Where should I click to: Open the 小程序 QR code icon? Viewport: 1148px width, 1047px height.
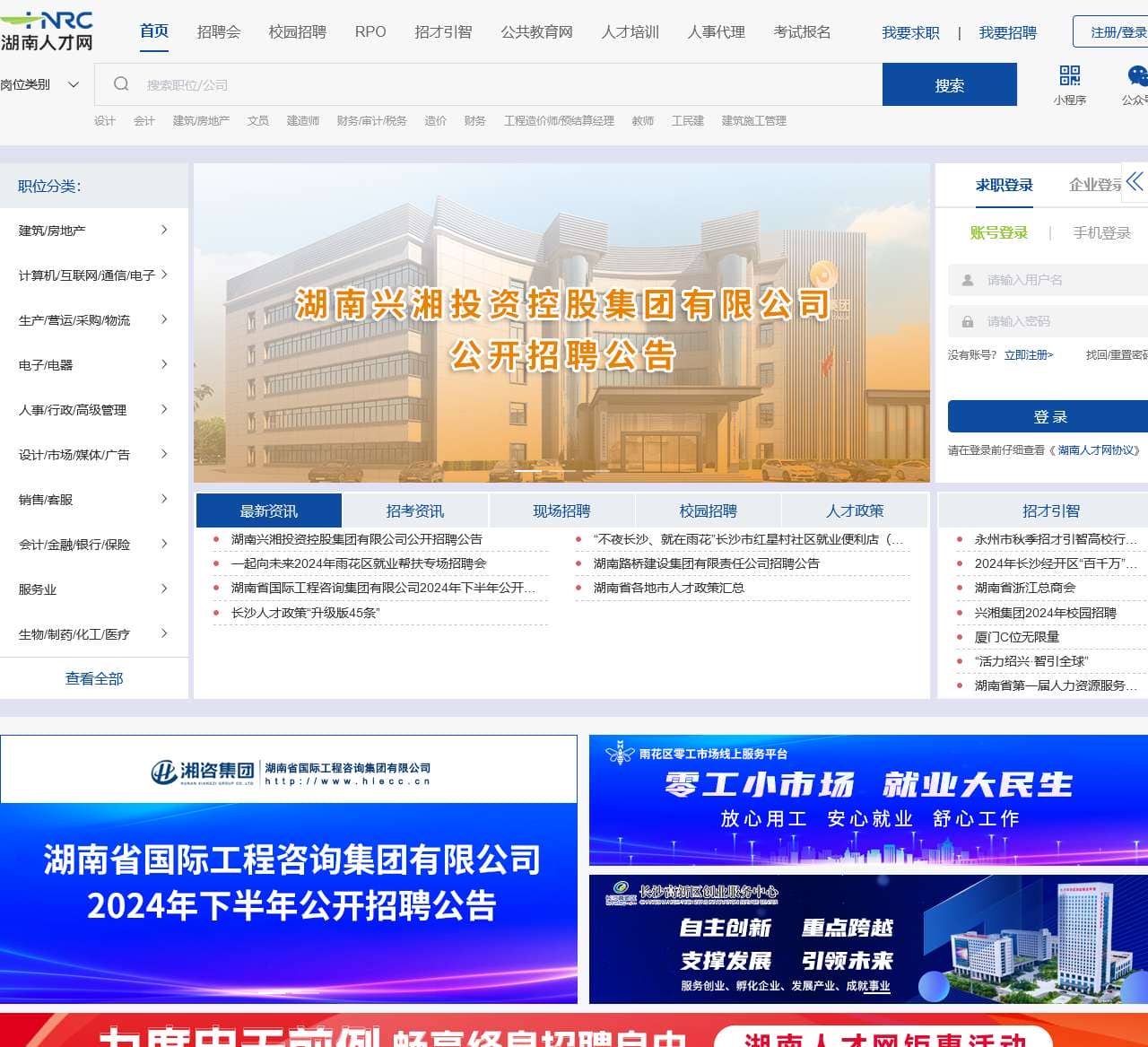point(1069,75)
